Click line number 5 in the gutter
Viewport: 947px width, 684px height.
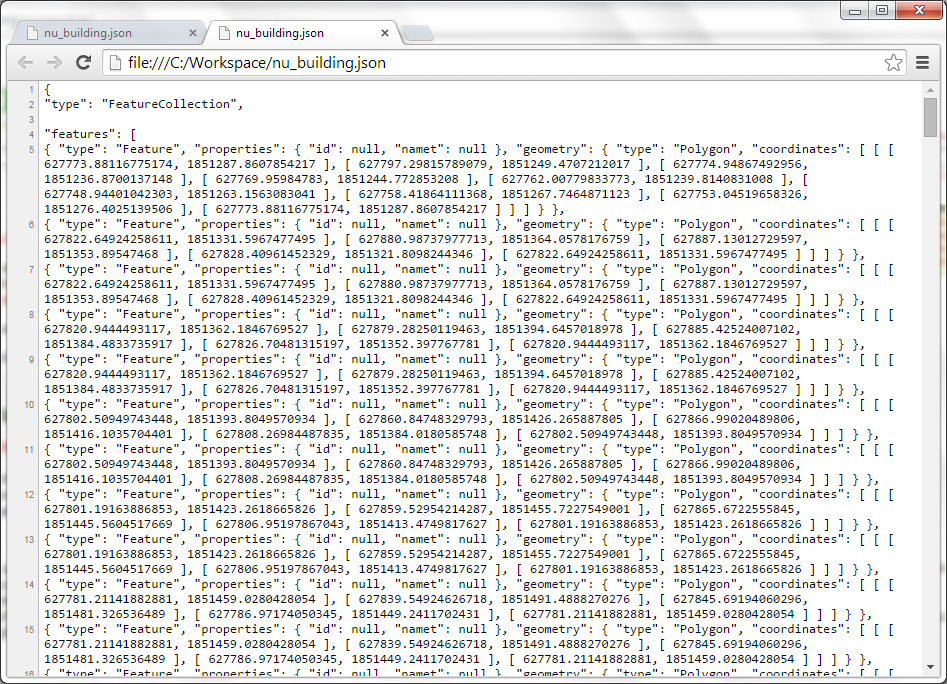(x=31, y=149)
